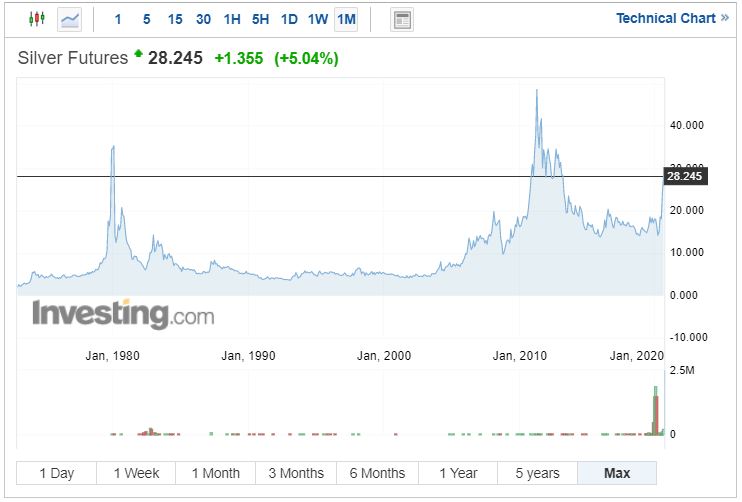This screenshot has width=742, height=502.
Task: Choose the 30 minute interval
Action: coord(203,19)
